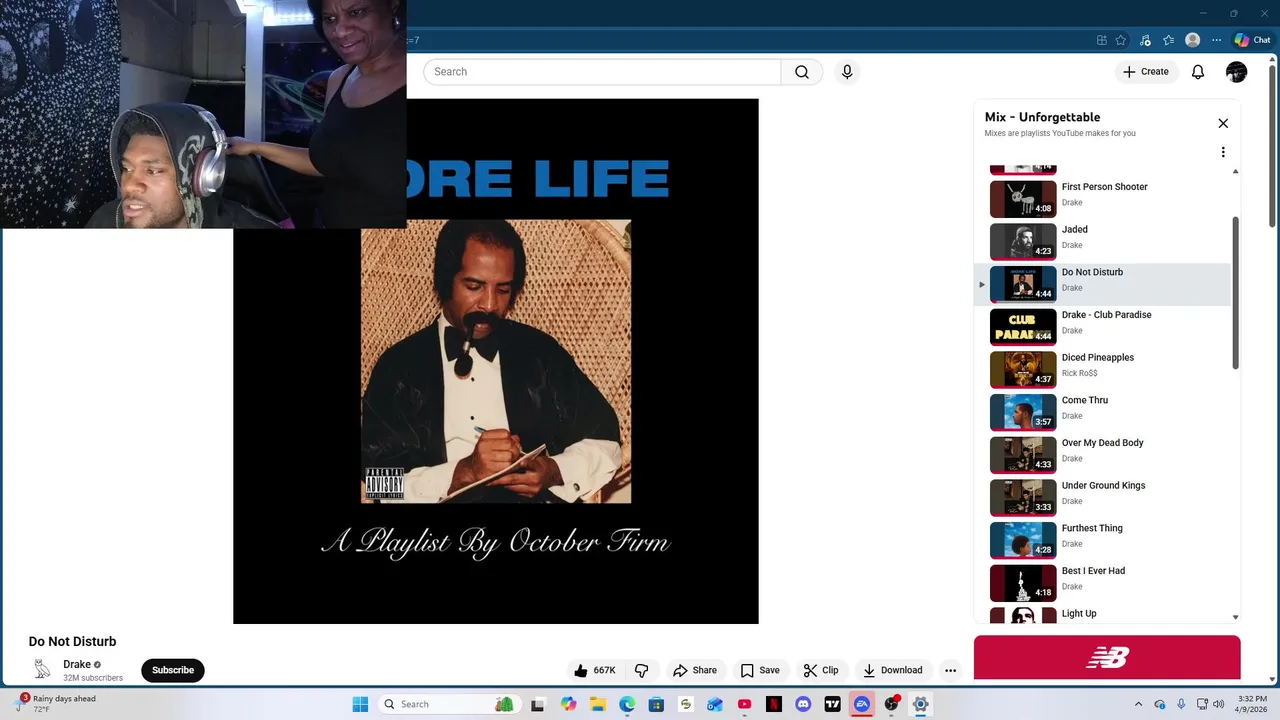The width and height of the screenshot is (1280, 720).
Task: Open Microsoft Edge from taskbar
Action: (627, 704)
